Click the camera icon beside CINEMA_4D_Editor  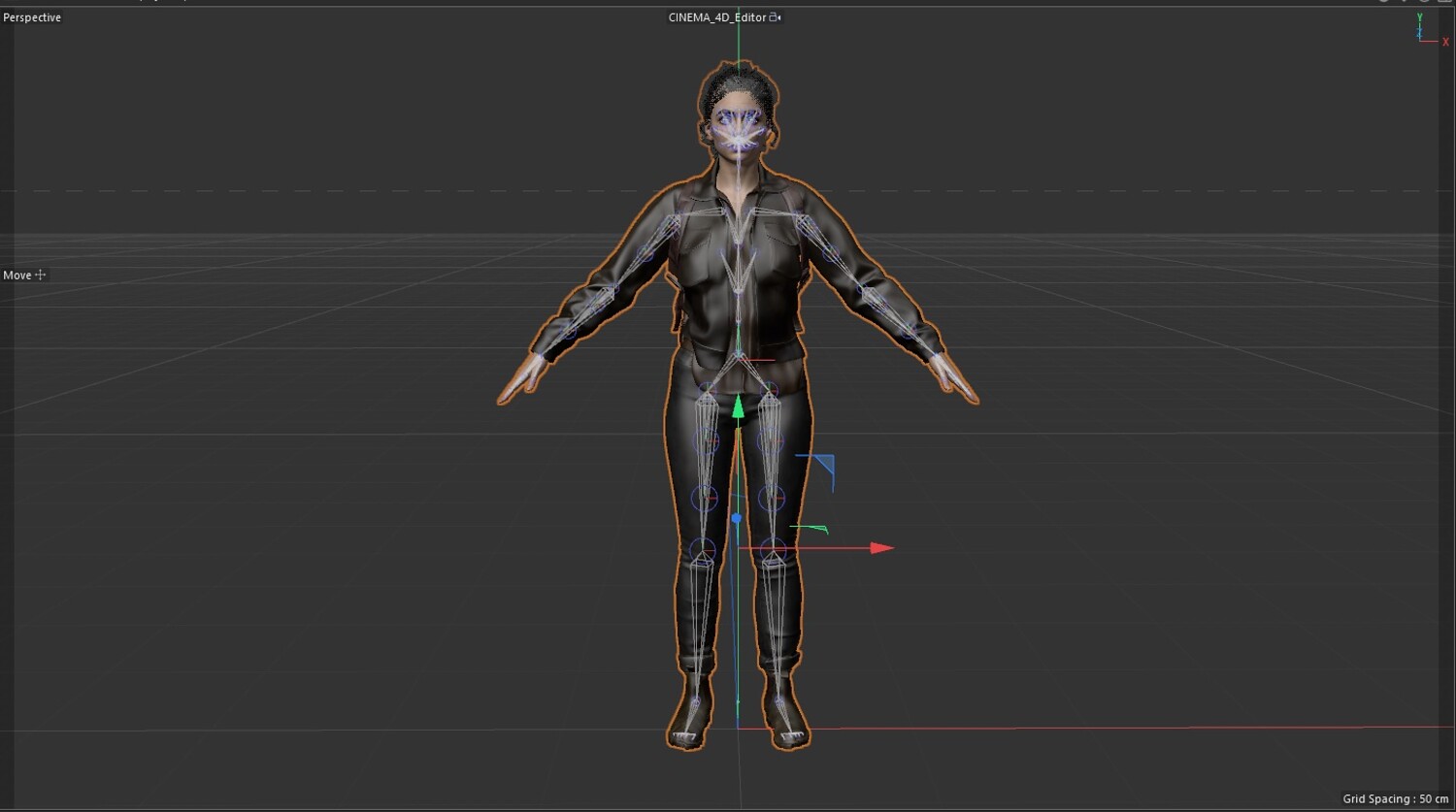(775, 17)
